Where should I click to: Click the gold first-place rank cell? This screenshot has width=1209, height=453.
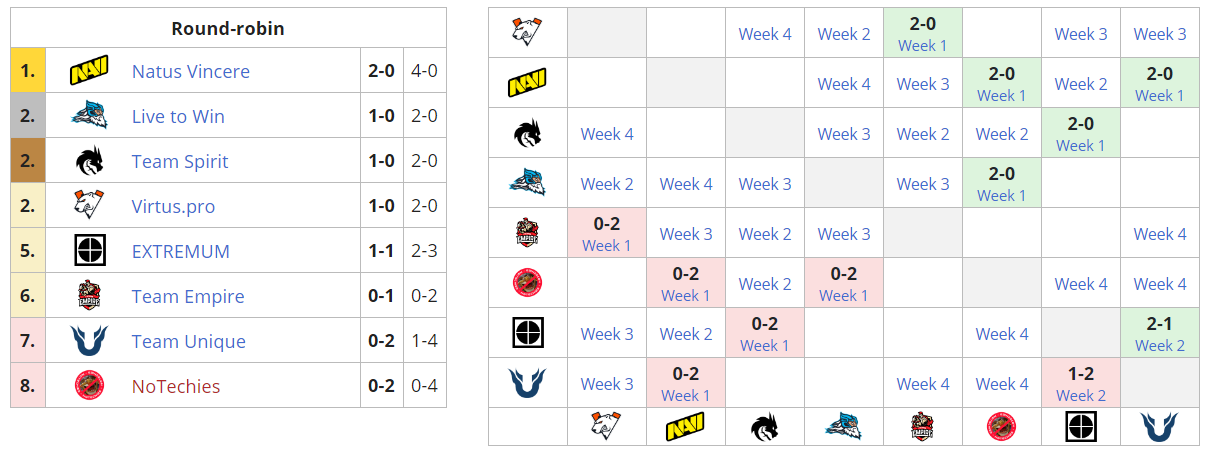tap(28, 72)
